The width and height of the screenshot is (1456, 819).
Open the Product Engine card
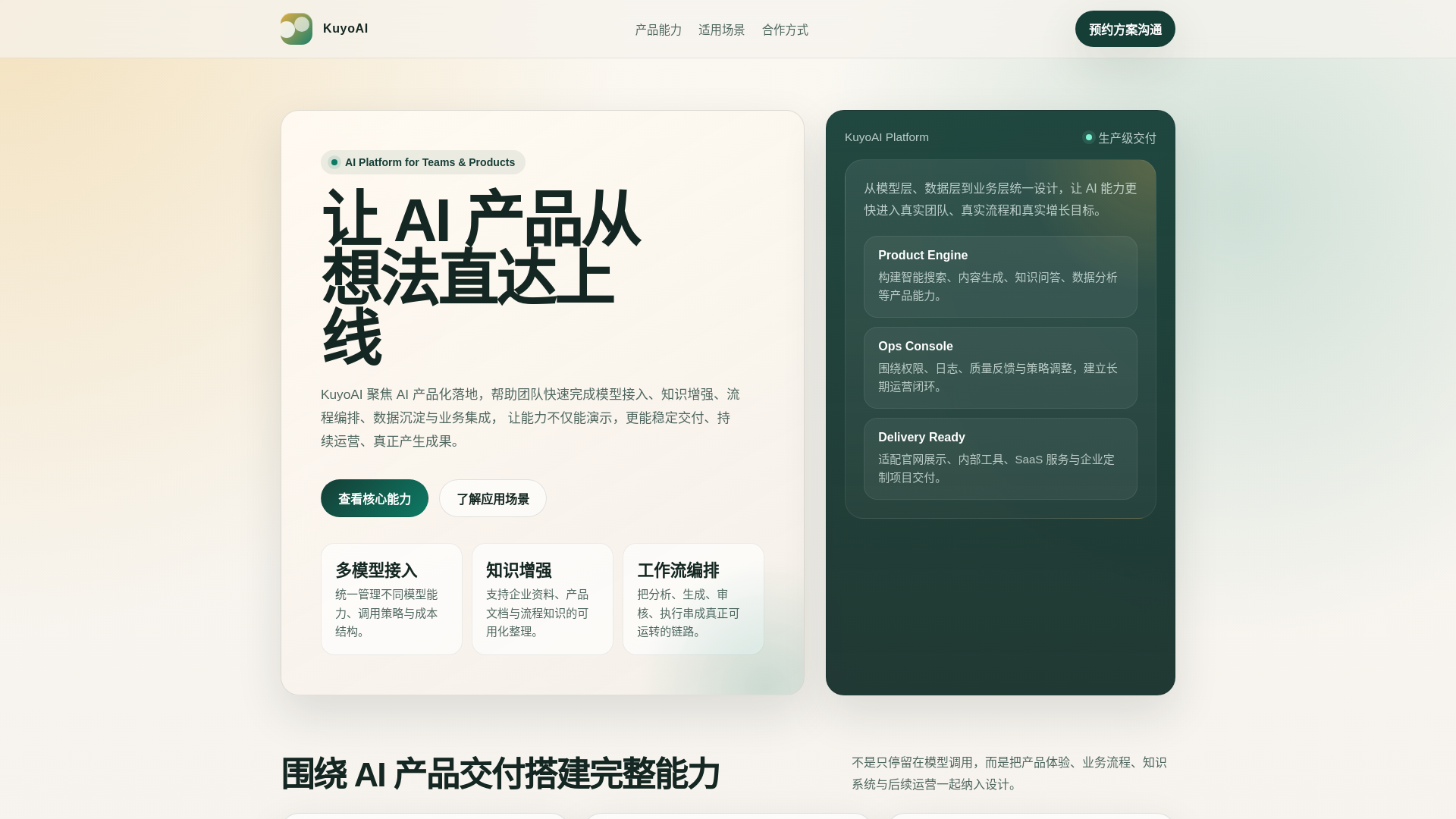1000,277
